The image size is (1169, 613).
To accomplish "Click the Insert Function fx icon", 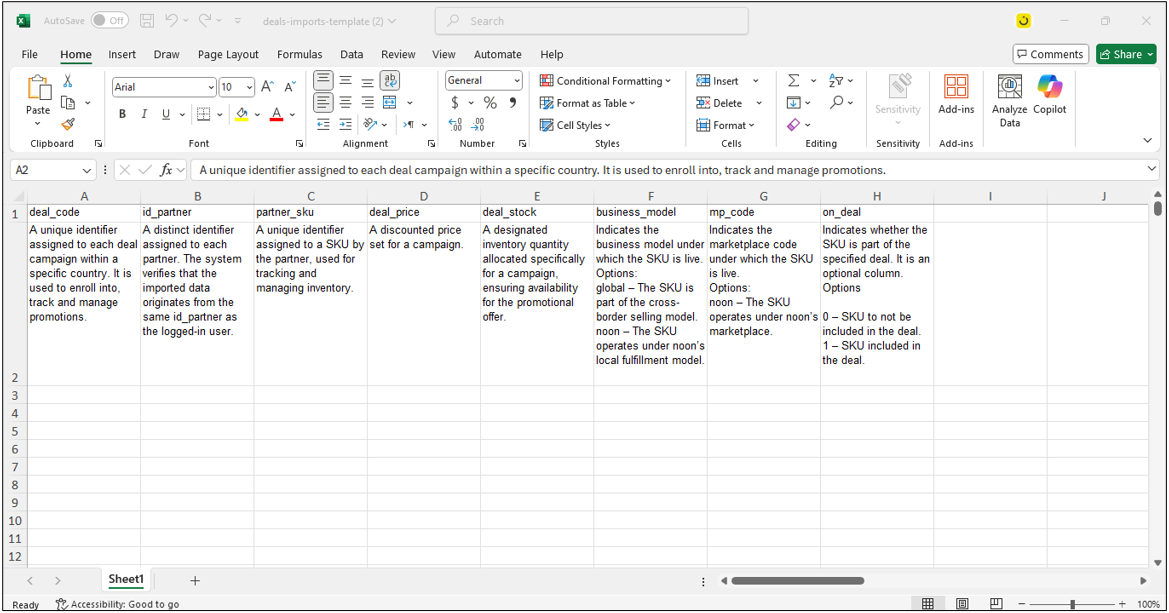I will 166,170.
